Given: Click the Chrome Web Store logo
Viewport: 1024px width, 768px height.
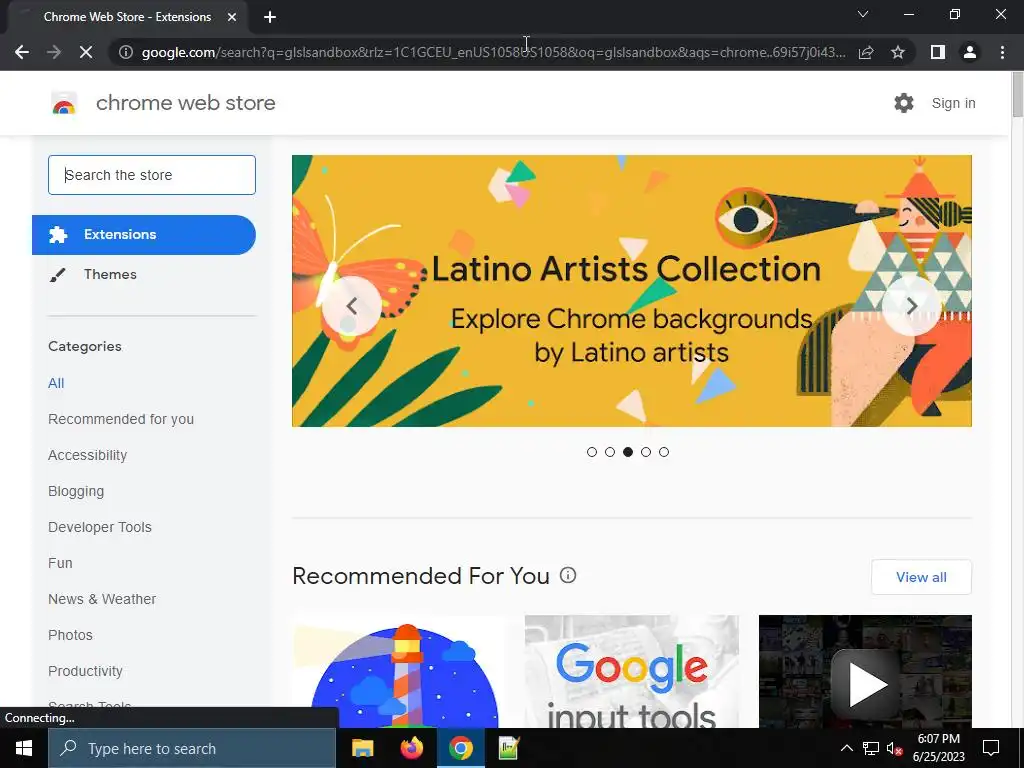Looking at the screenshot, I should click(x=64, y=103).
